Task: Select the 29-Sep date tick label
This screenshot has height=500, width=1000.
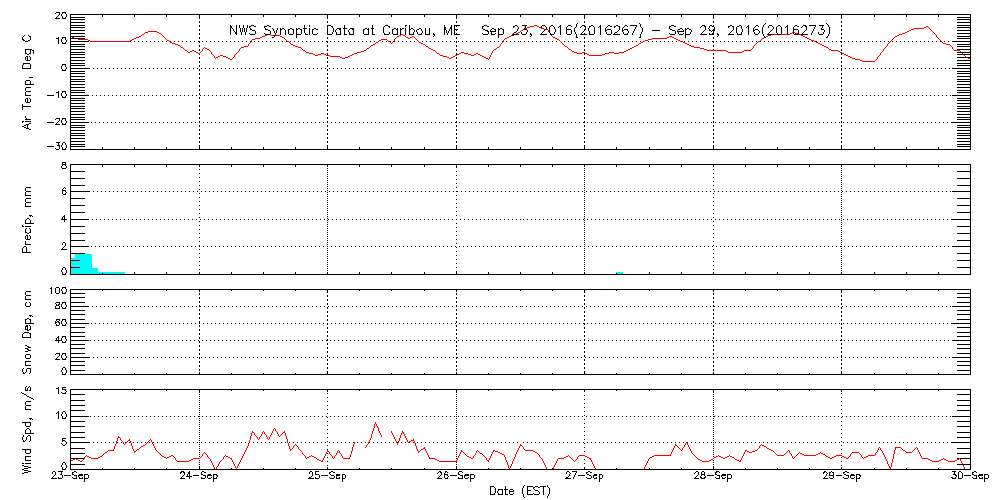Action: pyautogui.click(x=841, y=477)
